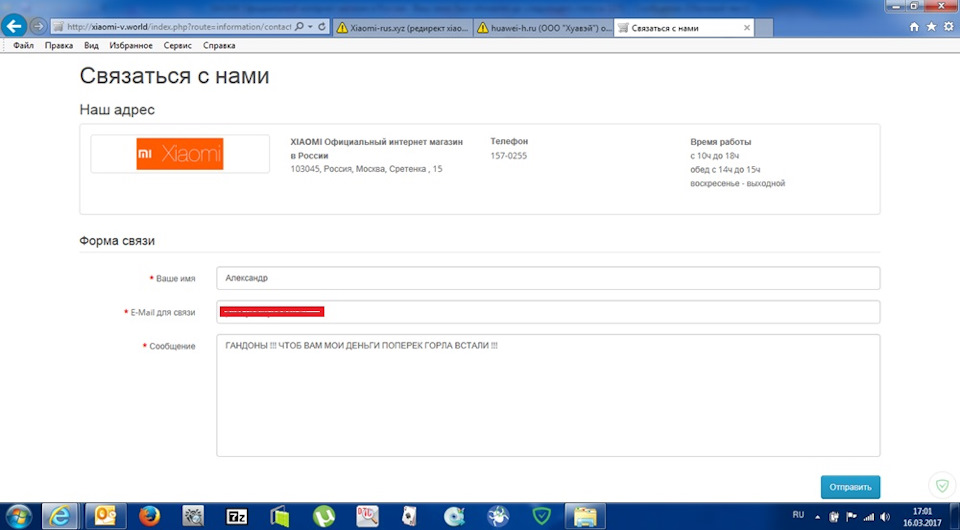The height and width of the screenshot is (530, 960).
Task: Open the Избранное menu
Action: (x=131, y=45)
